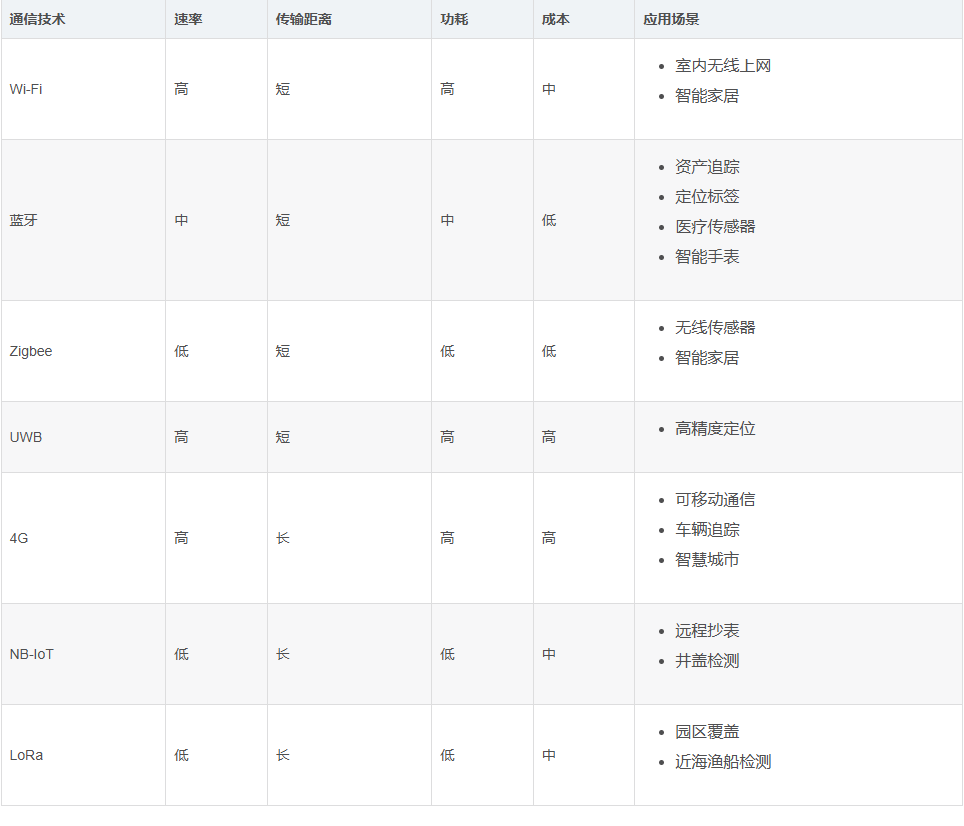
Task: Click the 速率 column header
Action: 188,19
